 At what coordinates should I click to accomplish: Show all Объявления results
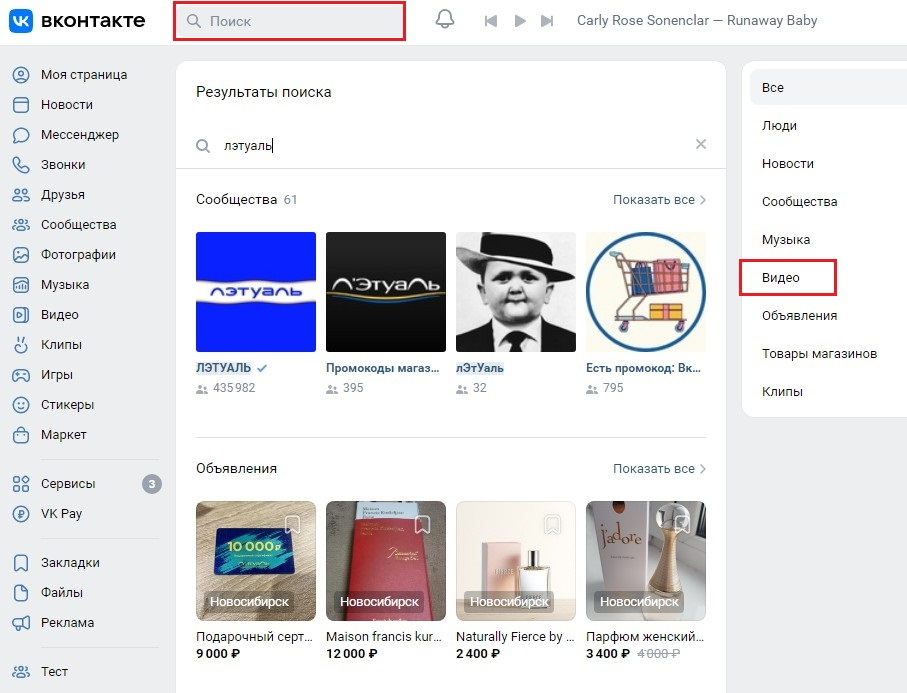(x=659, y=469)
